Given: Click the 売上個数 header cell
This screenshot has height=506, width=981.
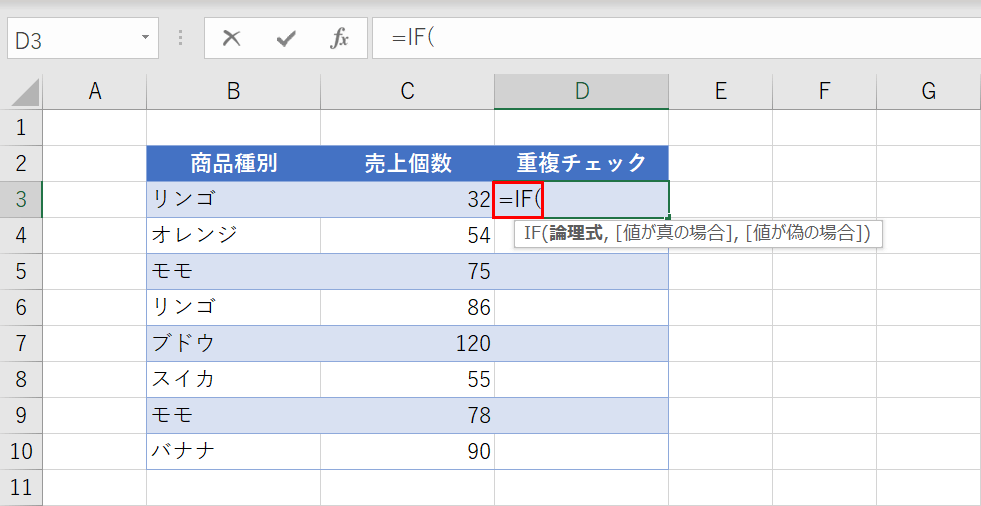Looking at the screenshot, I should 407,163.
